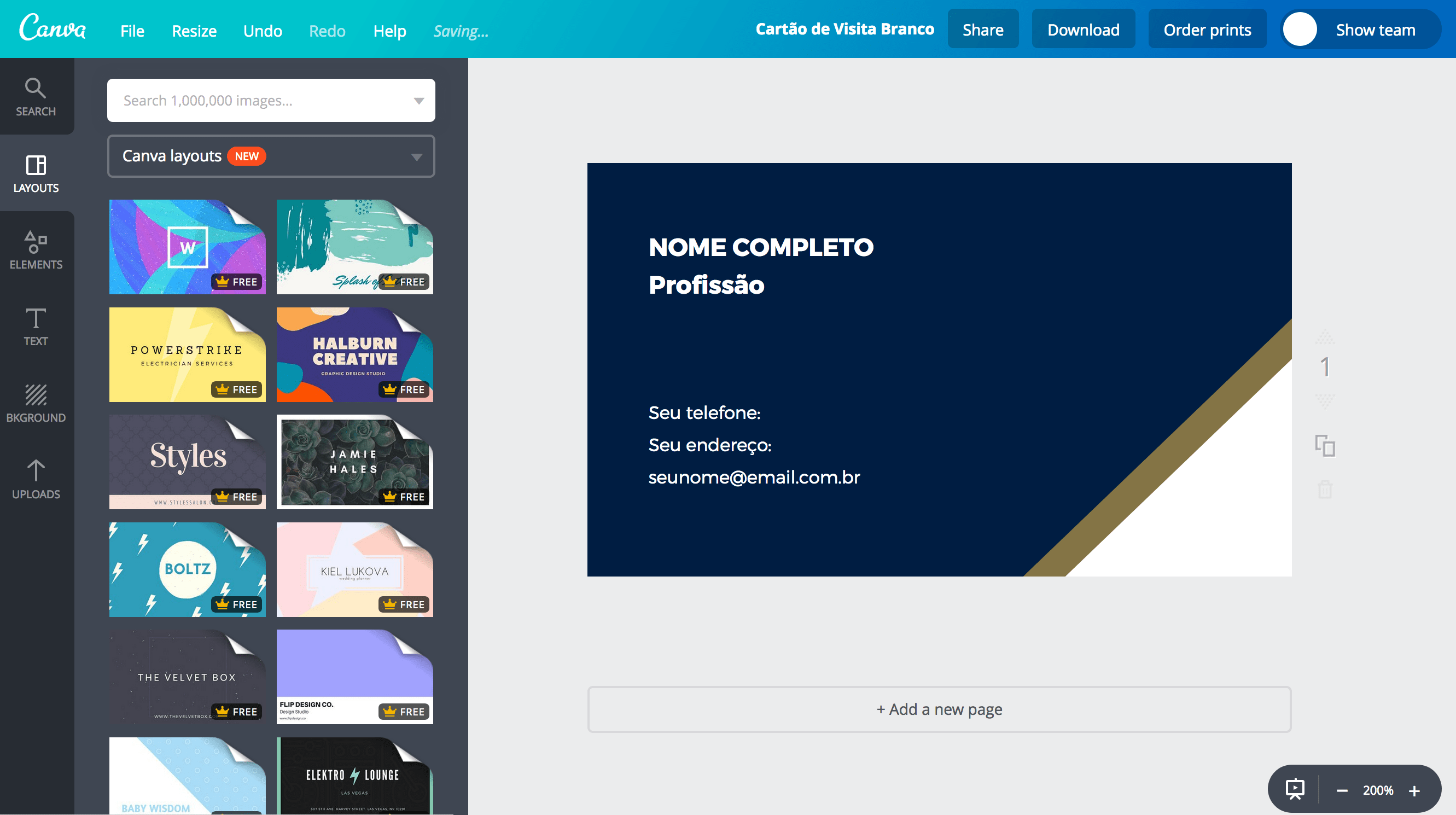
Task: Add a new page
Action: (939, 709)
